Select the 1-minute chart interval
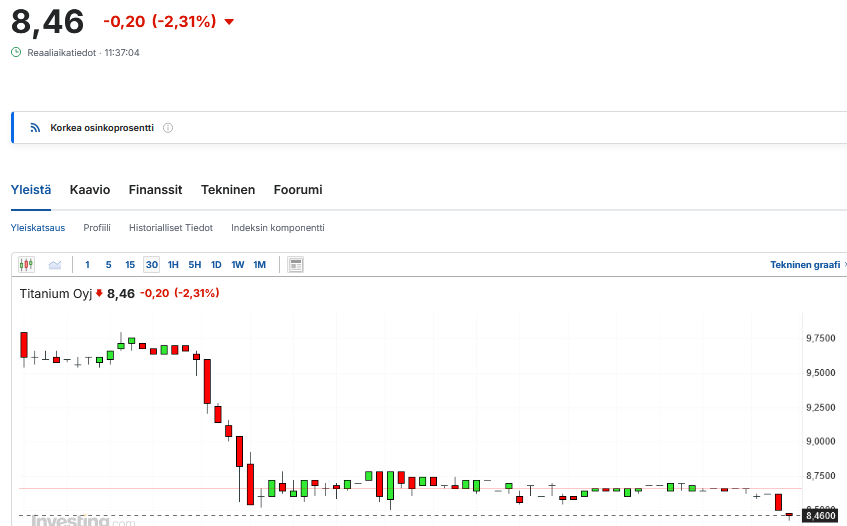Screen dimensions: 847x526 (x=87, y=265)
